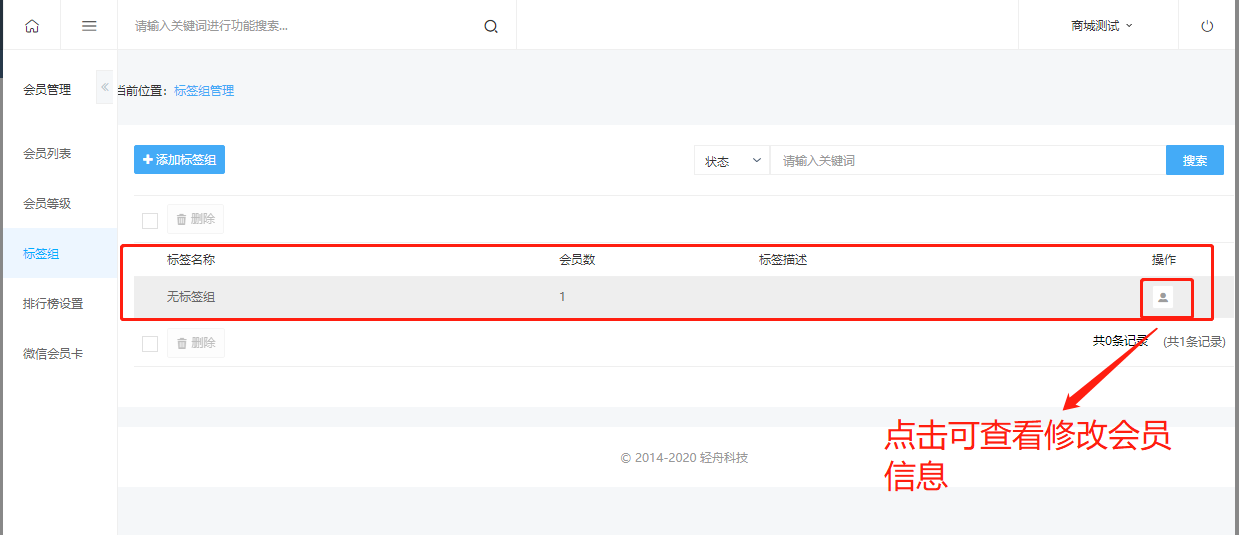
Task: Tick the select-all checkbox below table
Action: tap(150, 344)
